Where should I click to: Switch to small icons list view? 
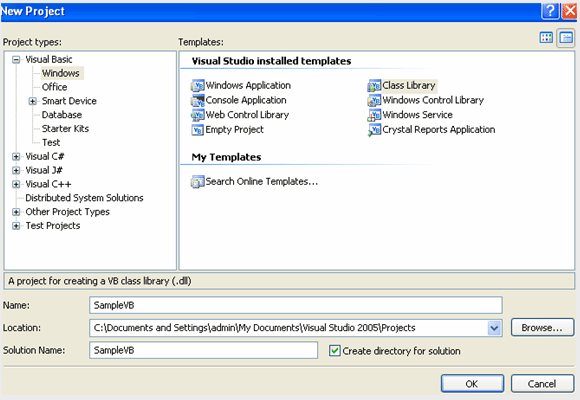click(566, 37)
